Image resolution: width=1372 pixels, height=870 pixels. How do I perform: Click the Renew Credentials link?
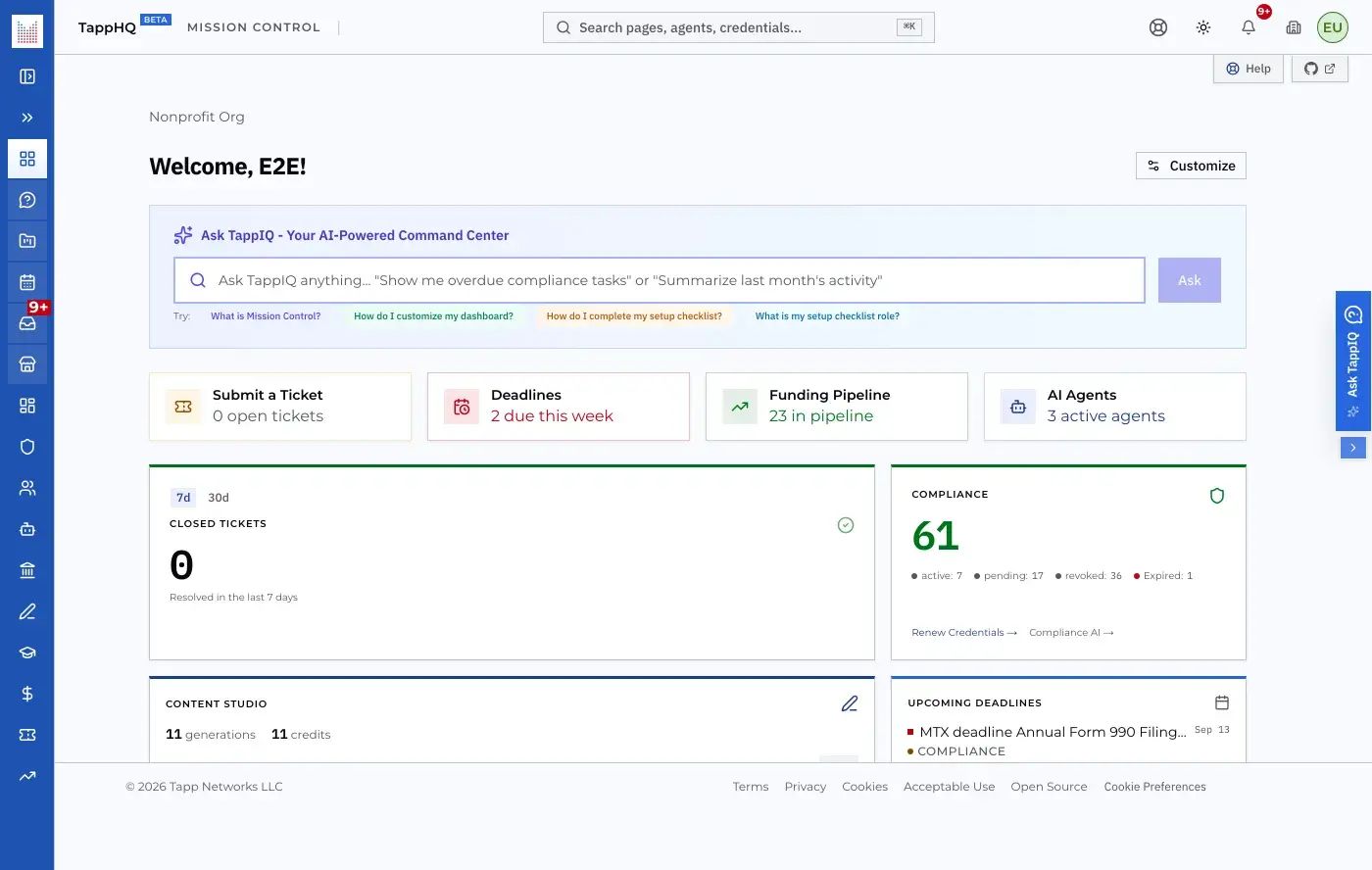coord(964,633)
